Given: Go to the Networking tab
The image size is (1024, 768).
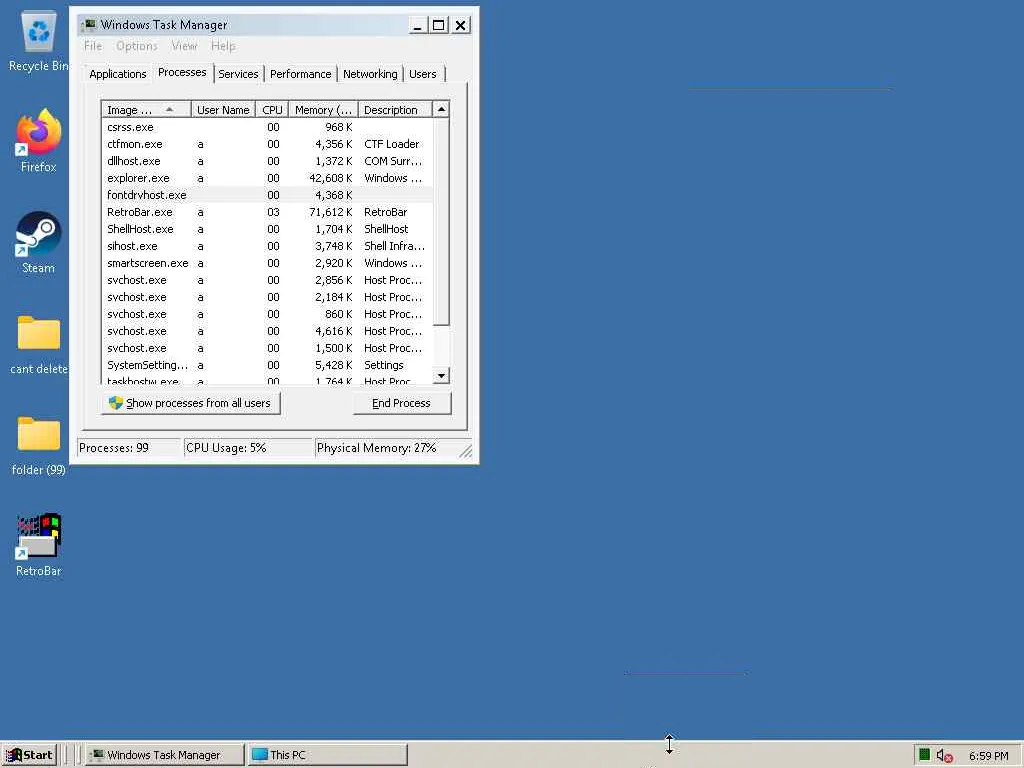Looking at the screenshot, I should coord(370,74).
